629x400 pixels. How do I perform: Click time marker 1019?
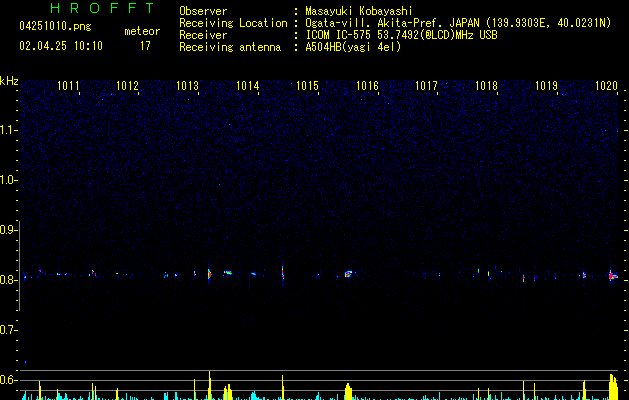[x=546, y=86]
